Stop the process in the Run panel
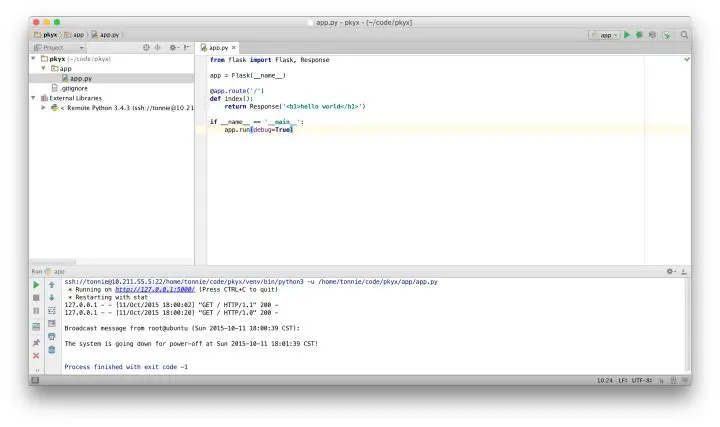The image size is (720, 427). point(36,298)
